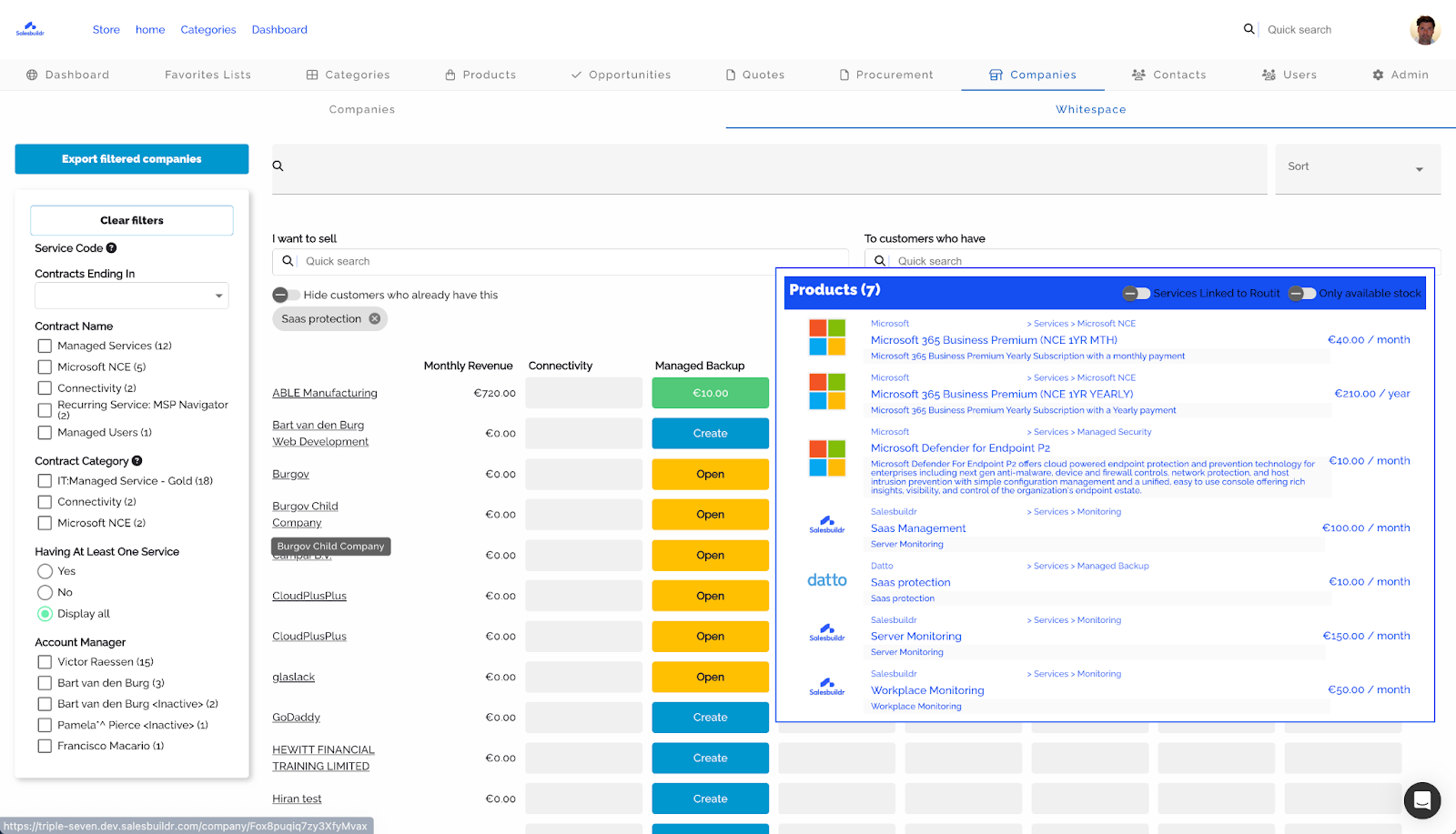Click the main companies search bar
The image size is (1456, 834).
769,168
